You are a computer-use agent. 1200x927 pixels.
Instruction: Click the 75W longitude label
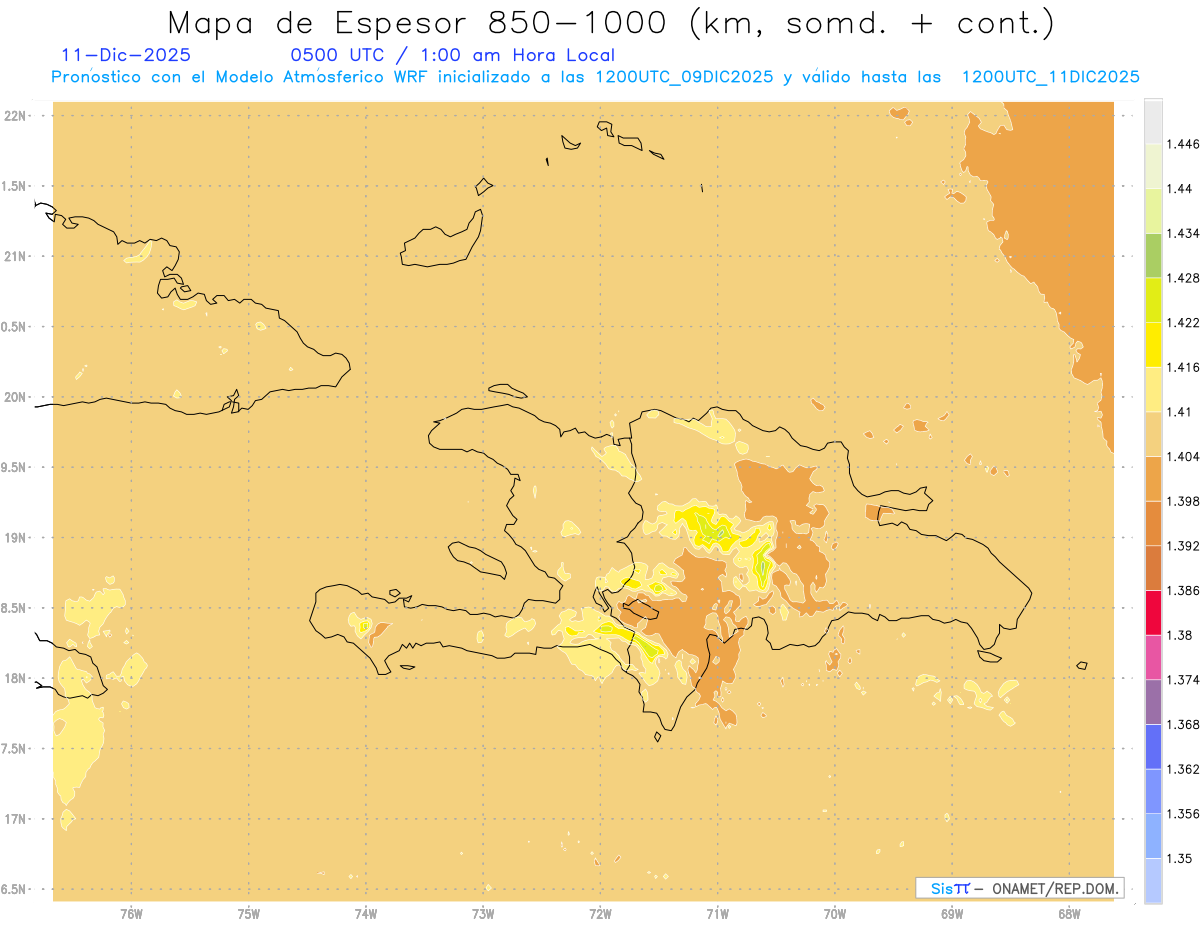click(x=249, y=913)
